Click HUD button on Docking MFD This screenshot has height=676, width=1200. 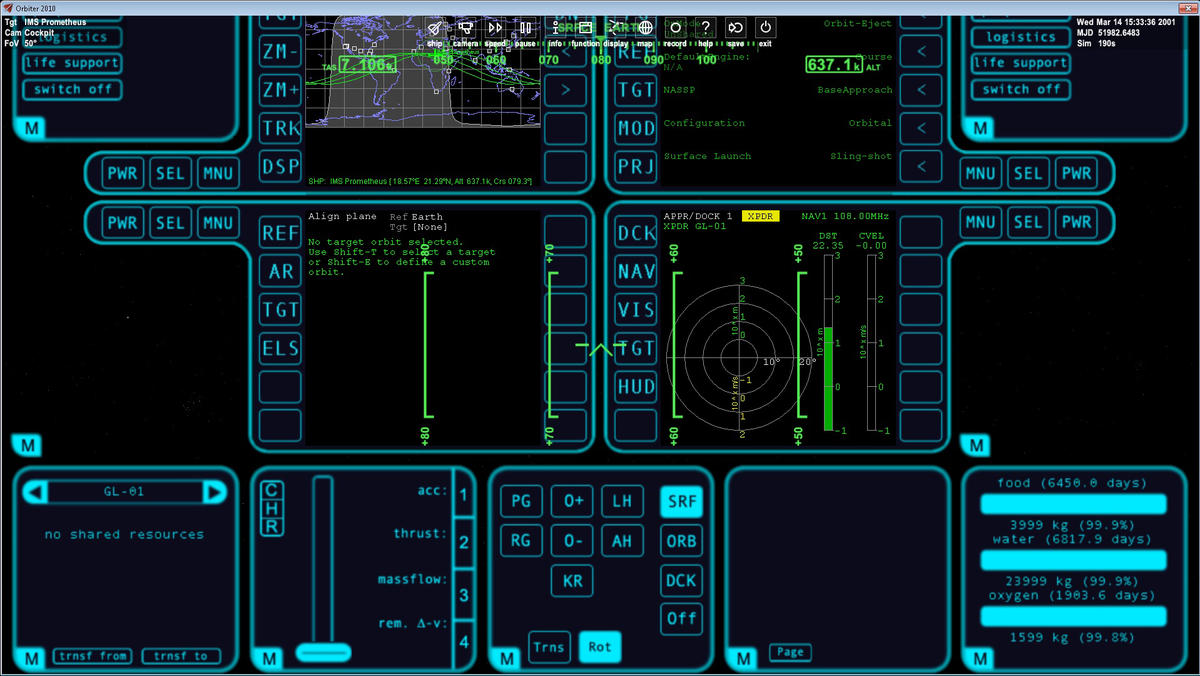pyautogui.click(x=636, y=387)
